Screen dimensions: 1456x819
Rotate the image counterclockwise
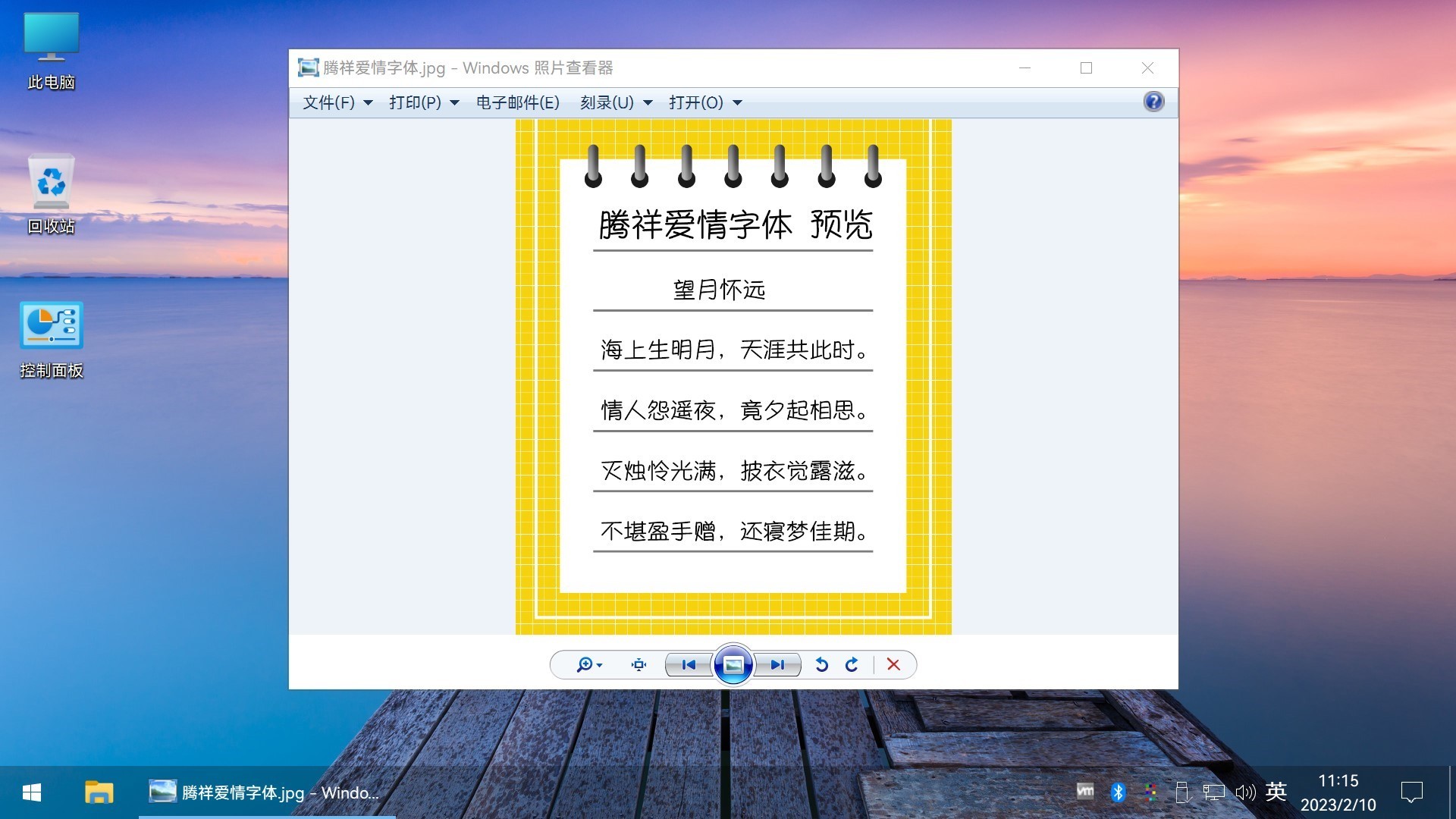tap(821, 665)
